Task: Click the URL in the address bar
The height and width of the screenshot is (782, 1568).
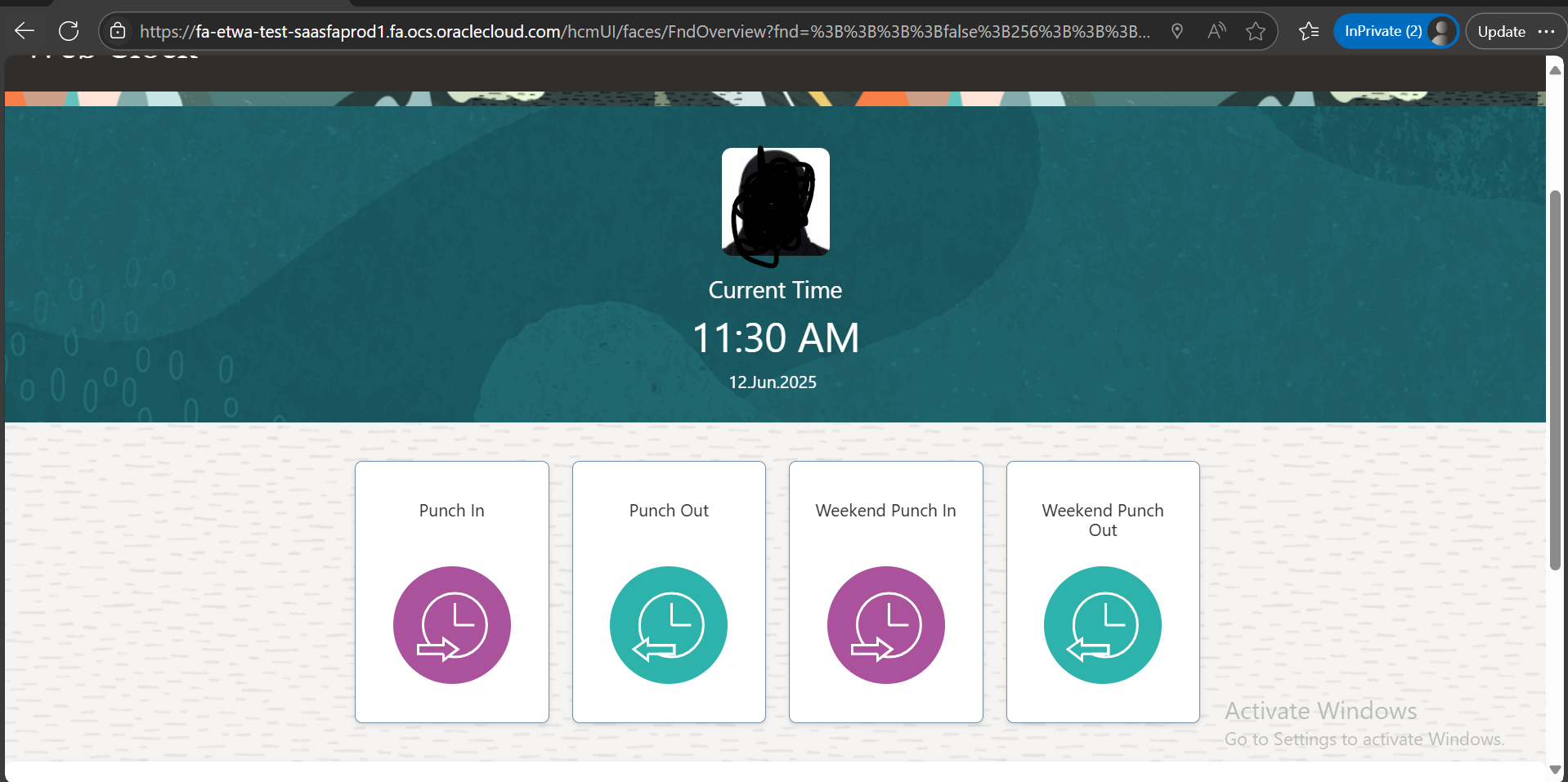Action: [x=644, y=31]
